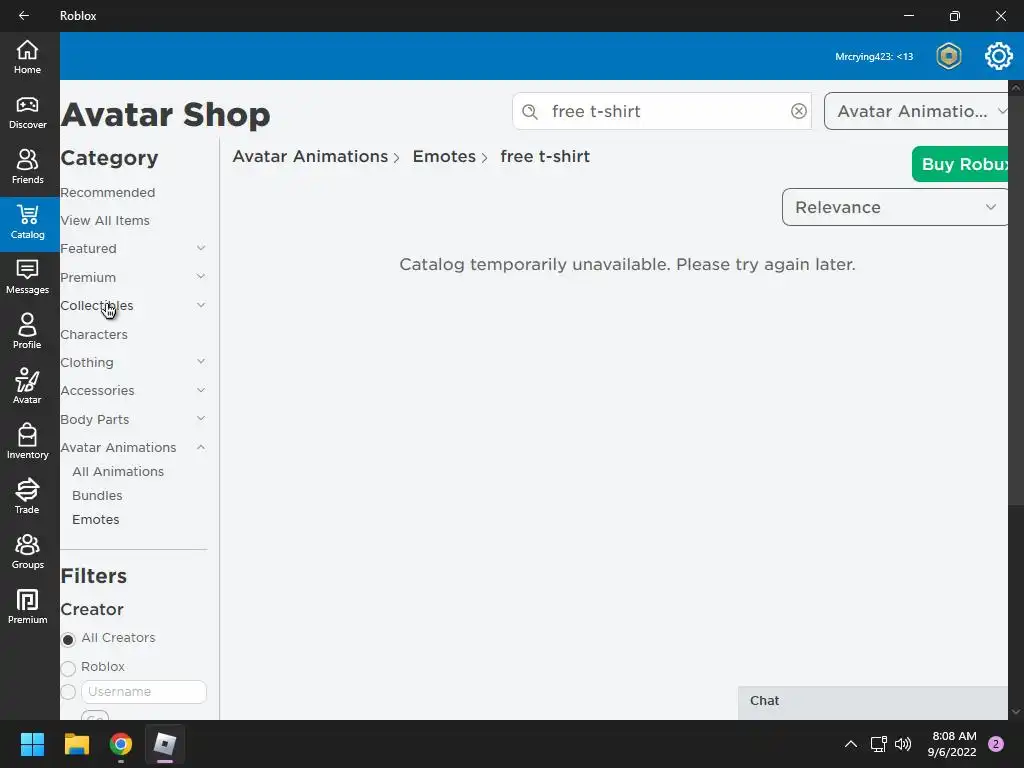The height and width of the screenshot is (768, 1024).
Task: Open the Inventory page
Action: click(x=27, y=443)
